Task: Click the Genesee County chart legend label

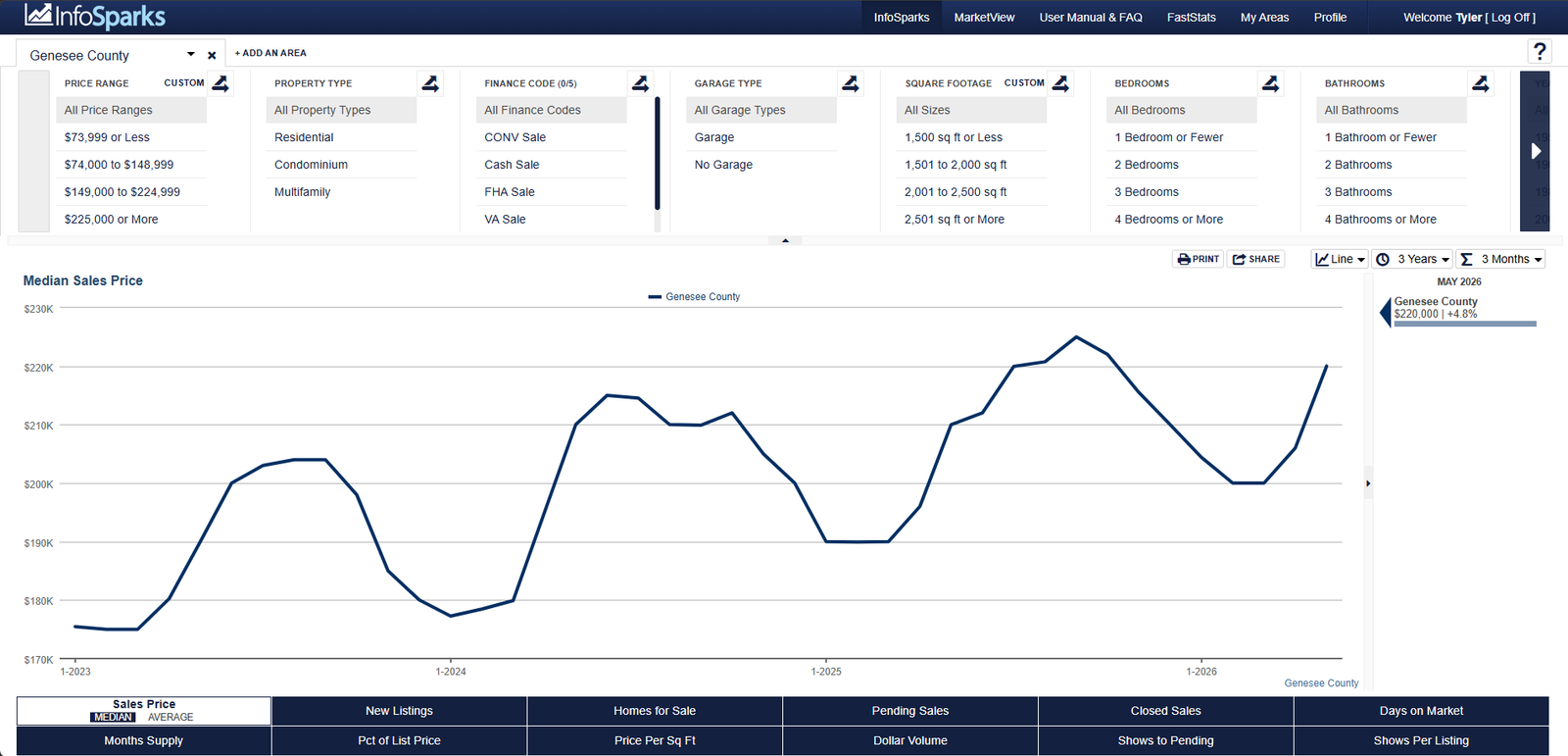Action: point(694,296)
